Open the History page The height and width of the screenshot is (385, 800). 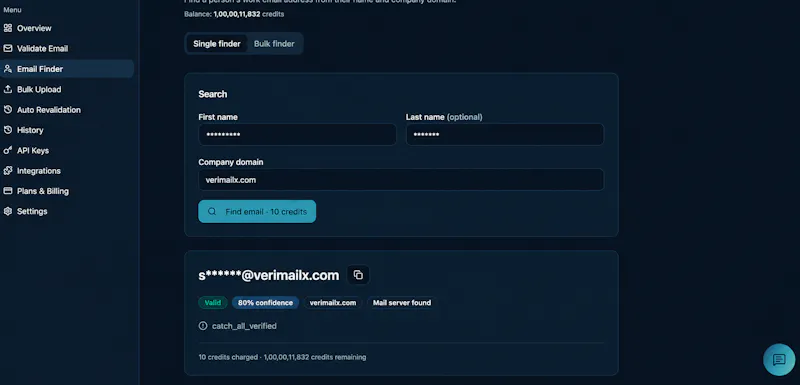(30, 130)
